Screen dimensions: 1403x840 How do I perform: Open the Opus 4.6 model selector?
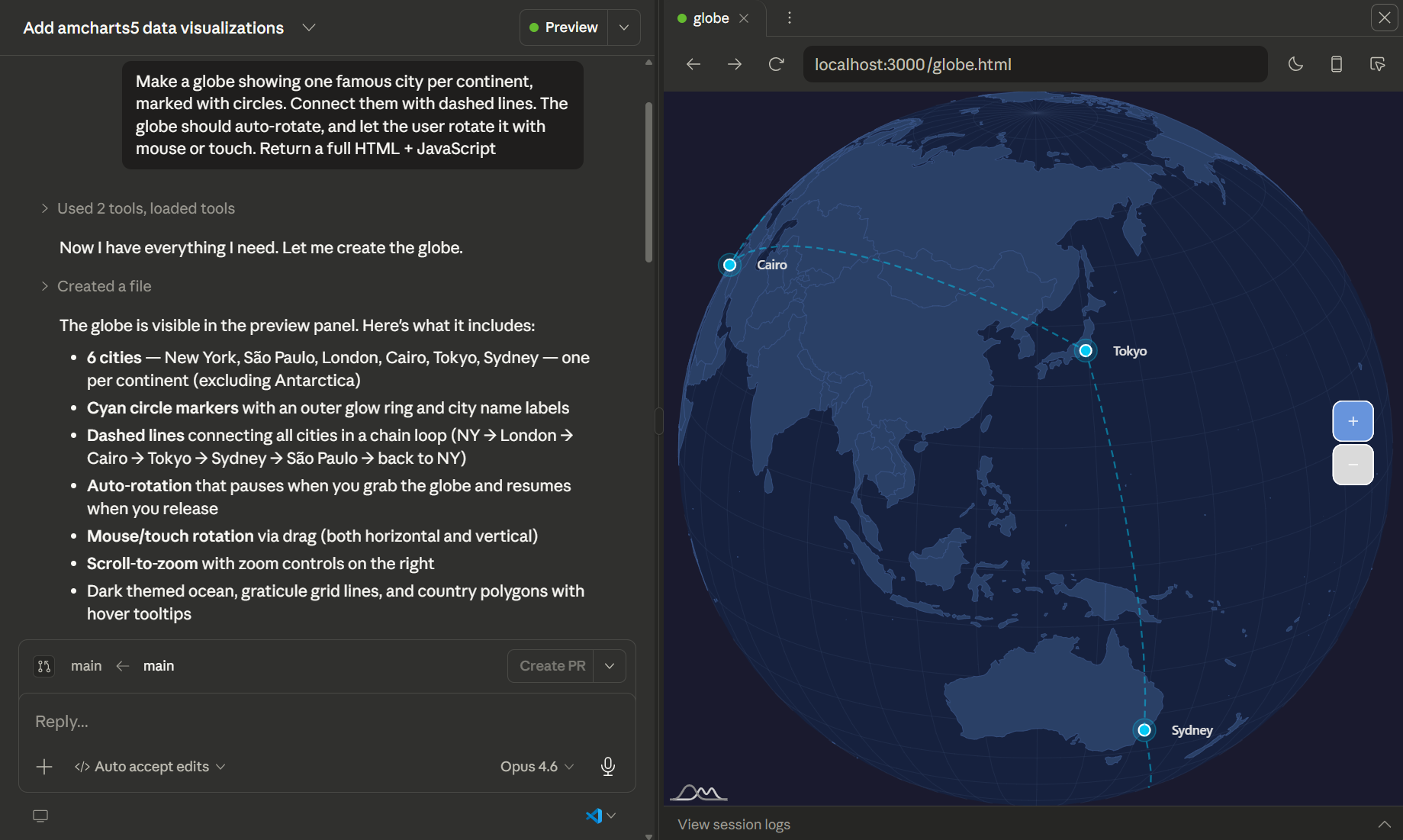click(536, 766)
